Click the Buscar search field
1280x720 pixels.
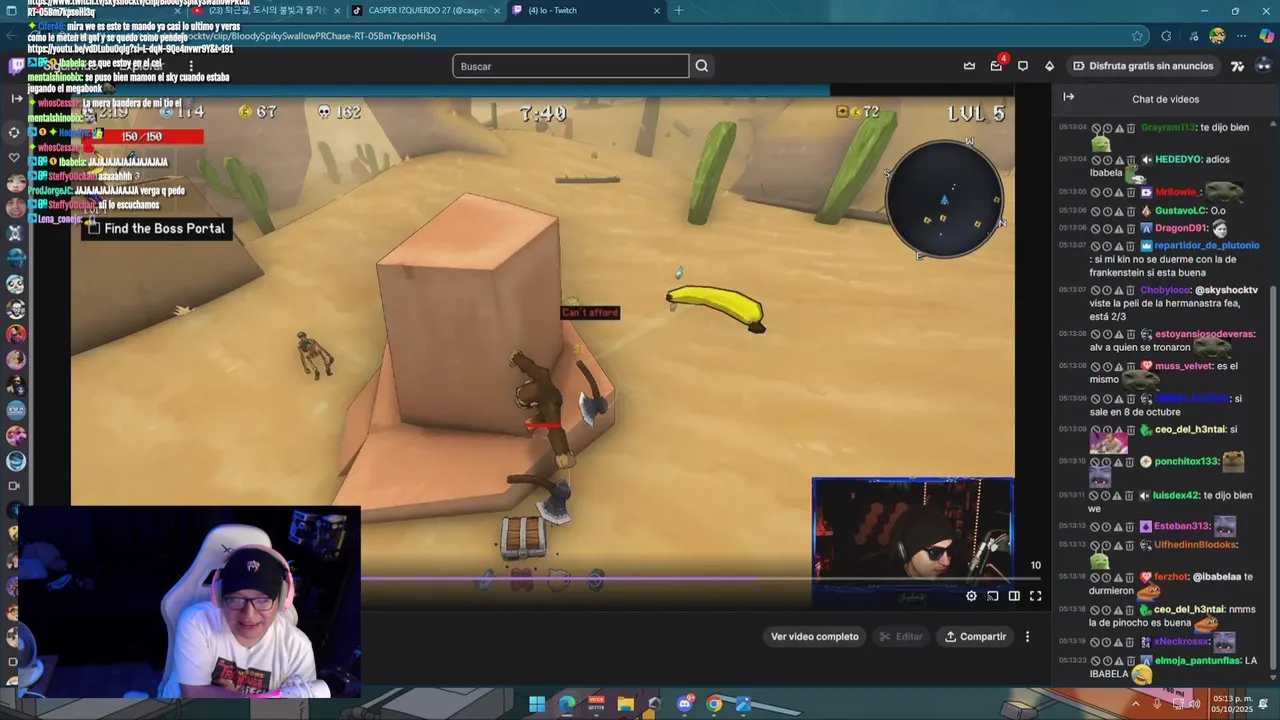[570, 66]
